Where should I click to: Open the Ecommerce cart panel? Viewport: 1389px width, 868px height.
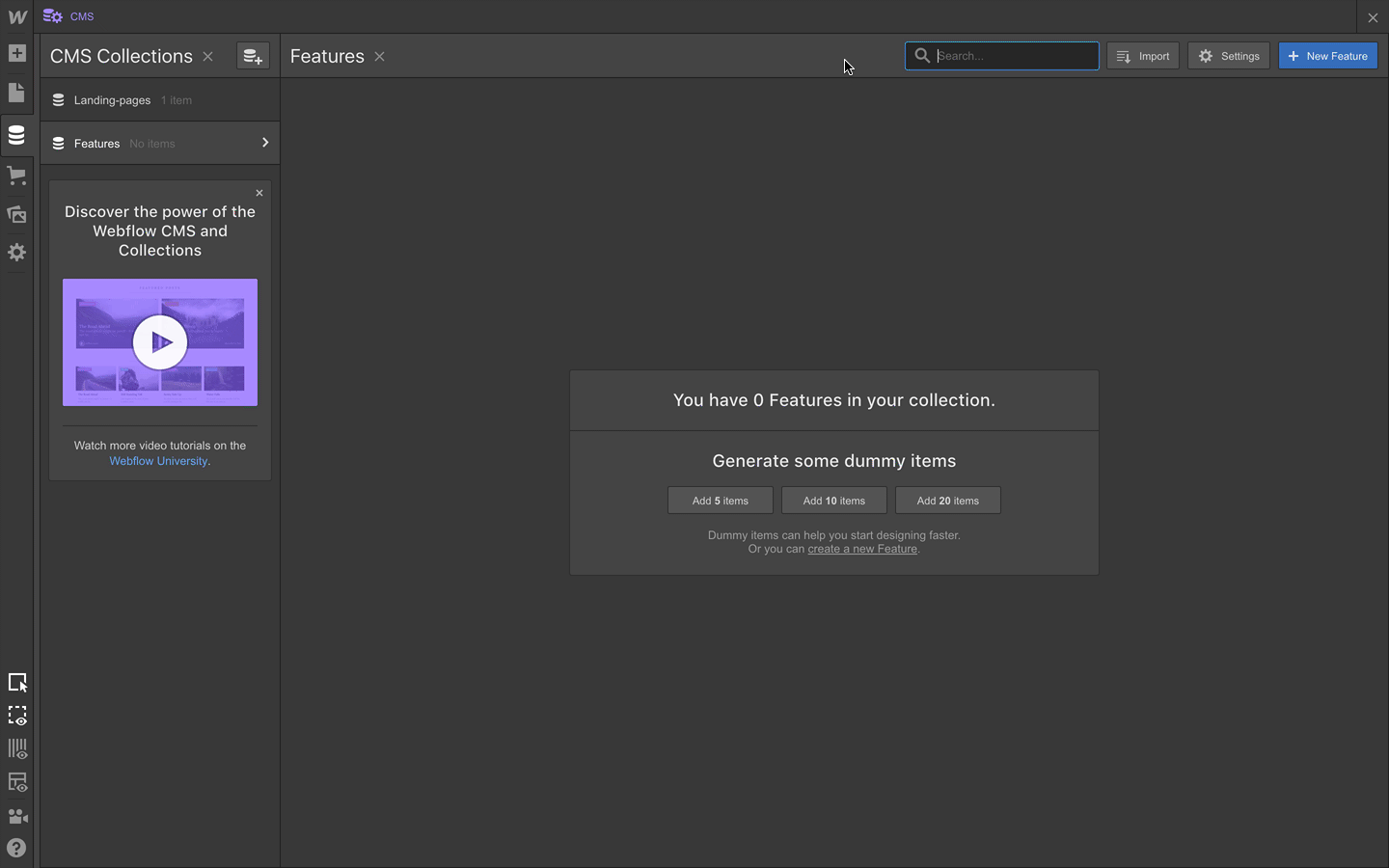(x=16, y=176)
